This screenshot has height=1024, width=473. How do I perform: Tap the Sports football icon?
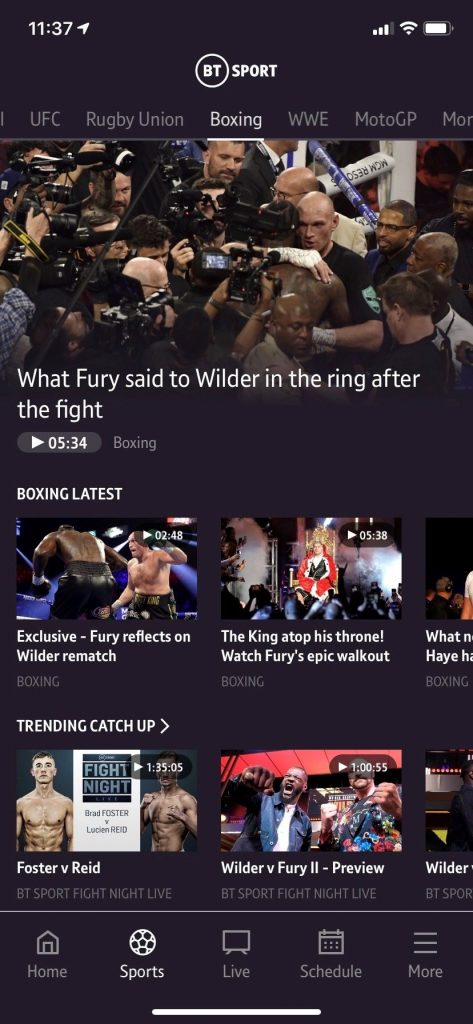pos(142,942)
